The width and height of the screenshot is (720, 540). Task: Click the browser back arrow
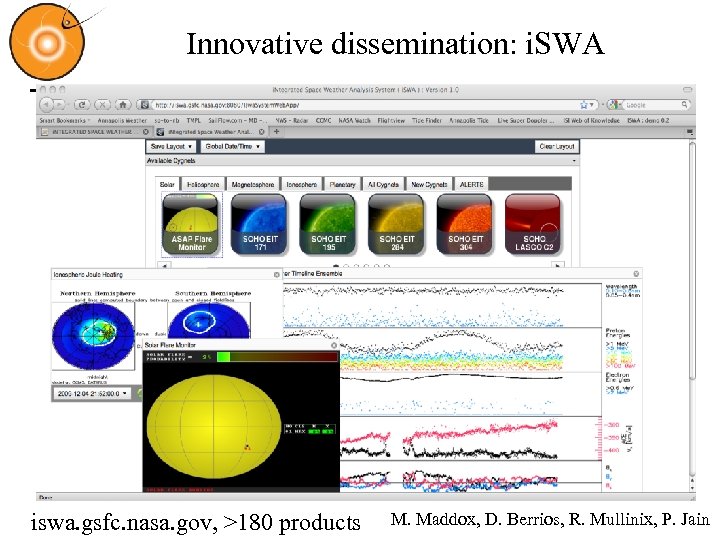[x=46, y=105]
